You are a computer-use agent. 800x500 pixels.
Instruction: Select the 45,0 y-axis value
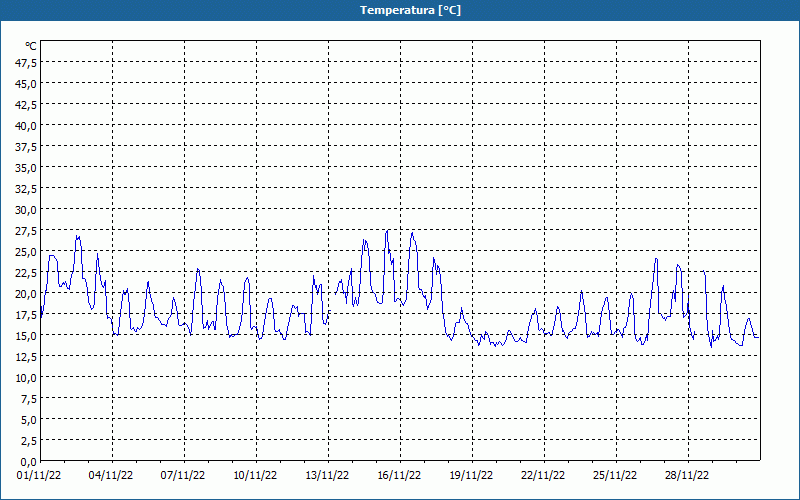[x=26, y=84]
